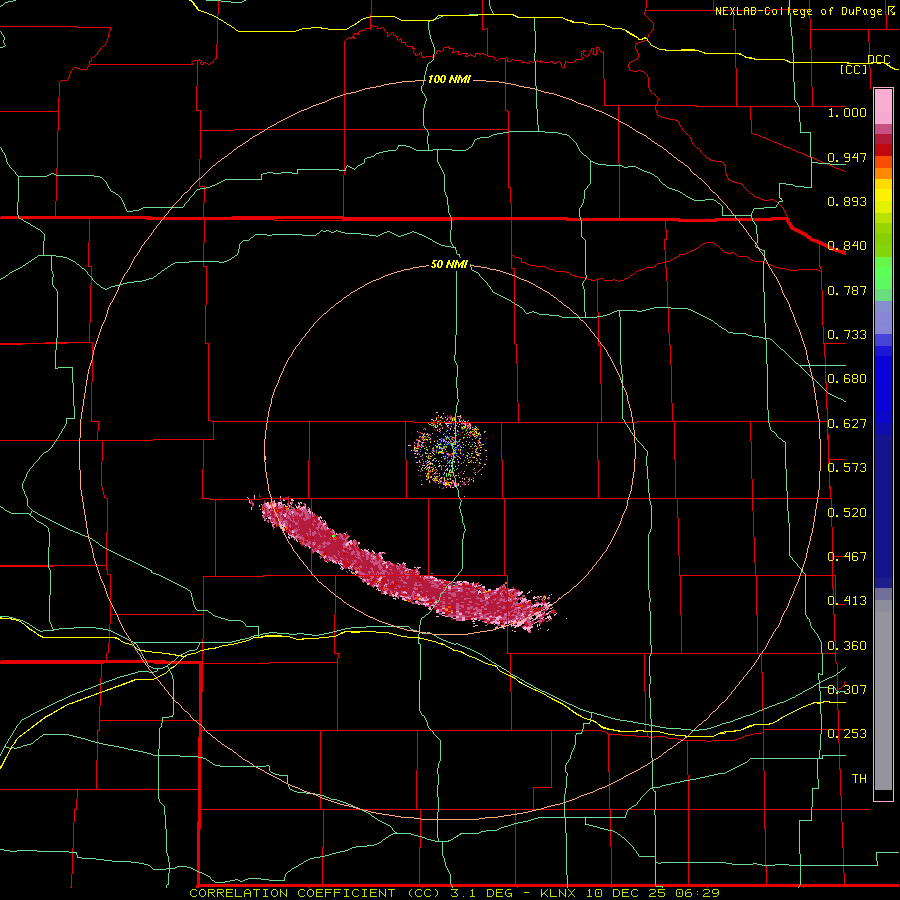Viewport: 900px width, 900px height.
Task: Click the 0.680 scale value
Action: point(847,379)
